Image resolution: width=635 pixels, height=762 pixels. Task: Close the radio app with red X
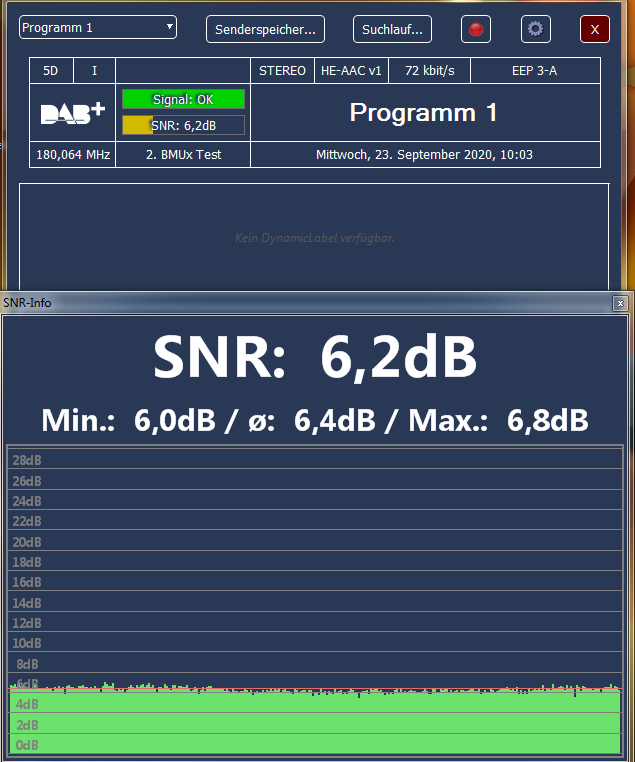[594, 29]
